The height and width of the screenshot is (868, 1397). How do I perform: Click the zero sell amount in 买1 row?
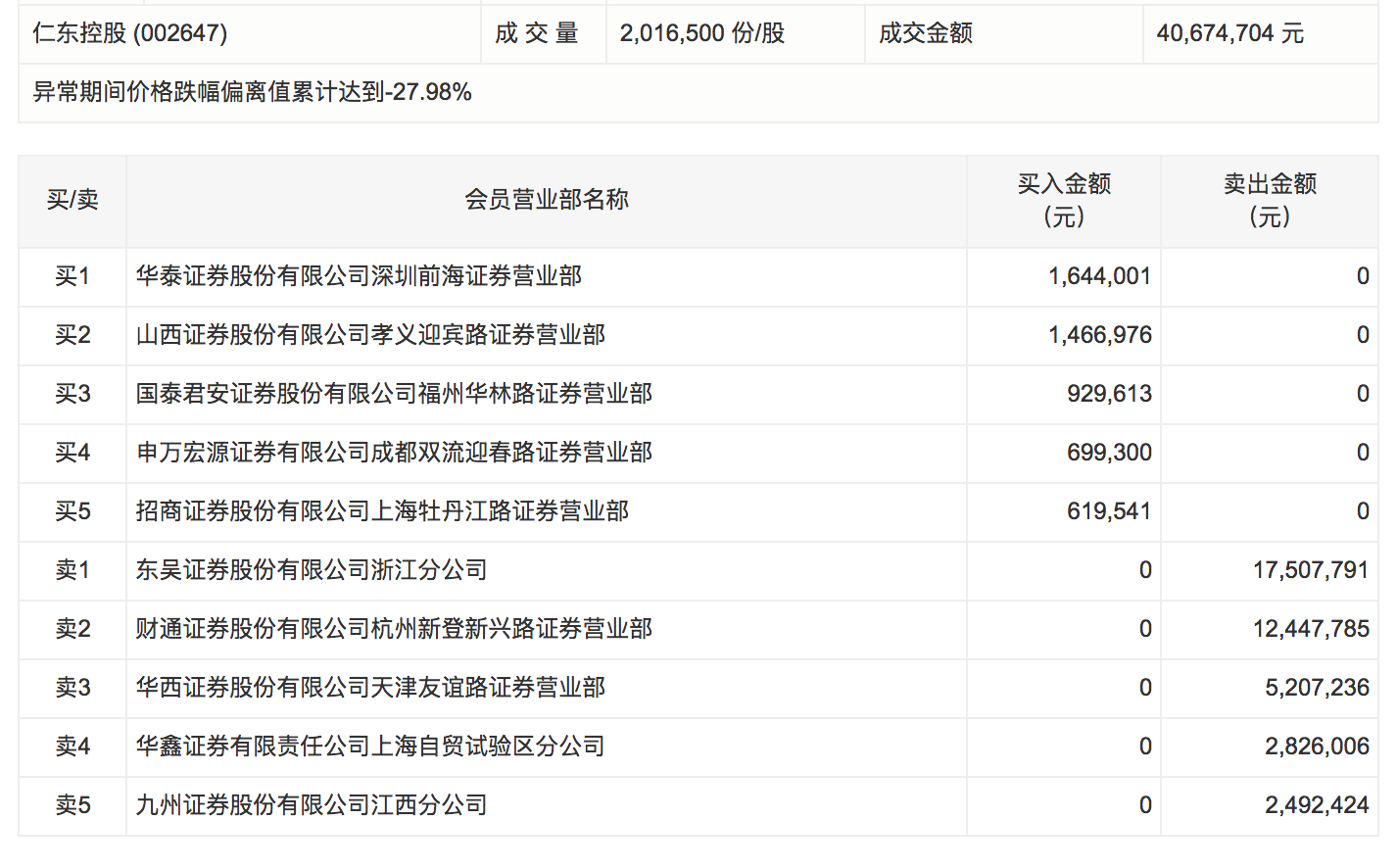1363,276
